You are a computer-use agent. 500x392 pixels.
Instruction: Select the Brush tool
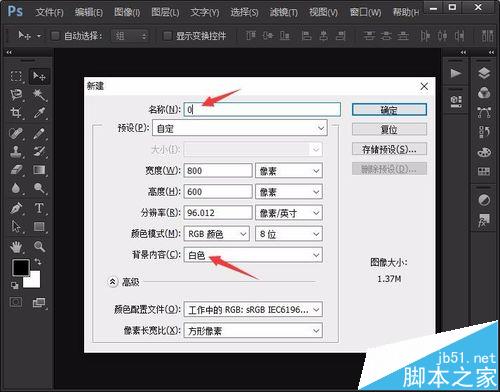[39, 134]
